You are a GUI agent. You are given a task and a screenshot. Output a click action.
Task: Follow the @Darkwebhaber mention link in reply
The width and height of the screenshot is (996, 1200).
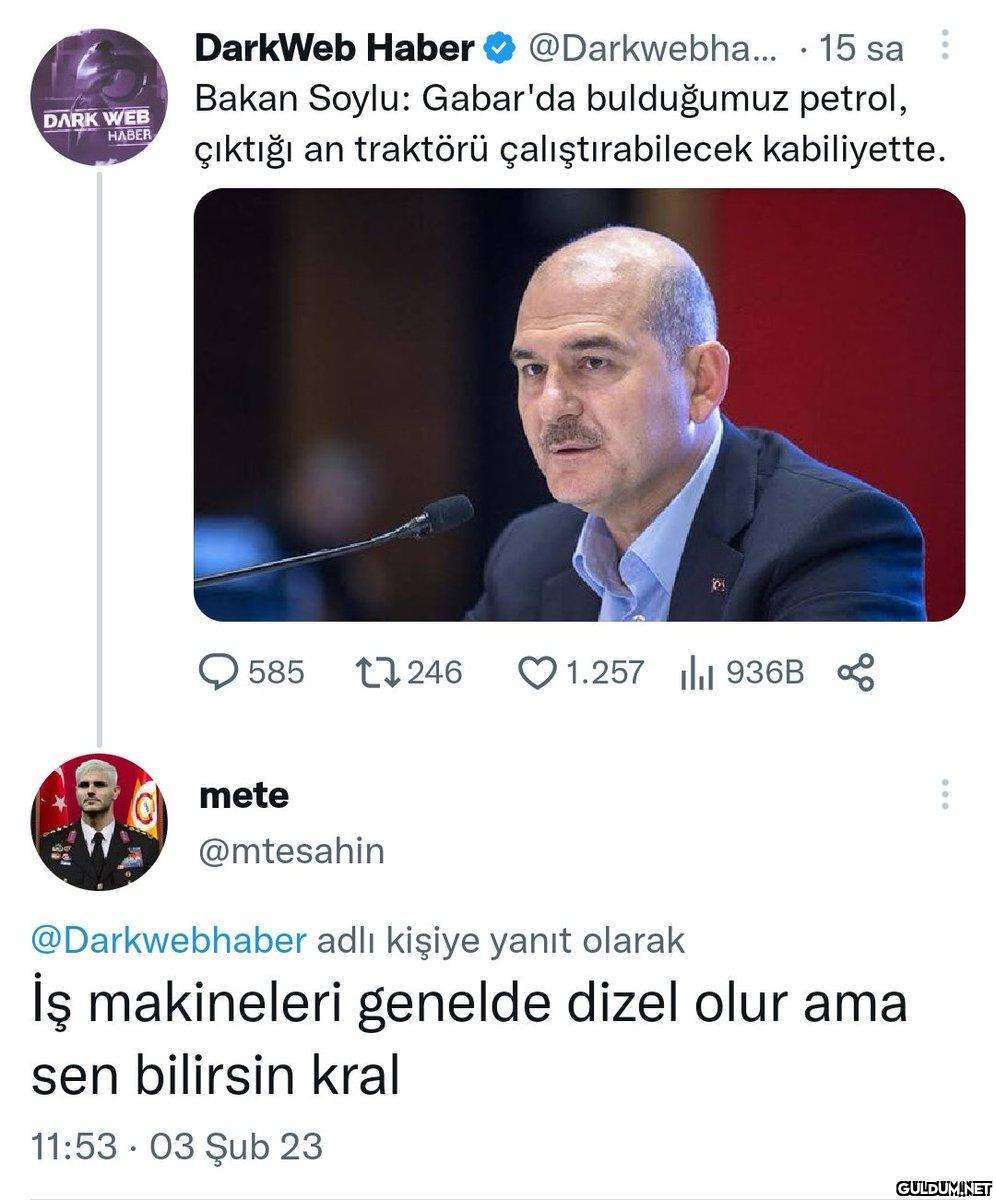pyautogui.click(x=169, y=941)
